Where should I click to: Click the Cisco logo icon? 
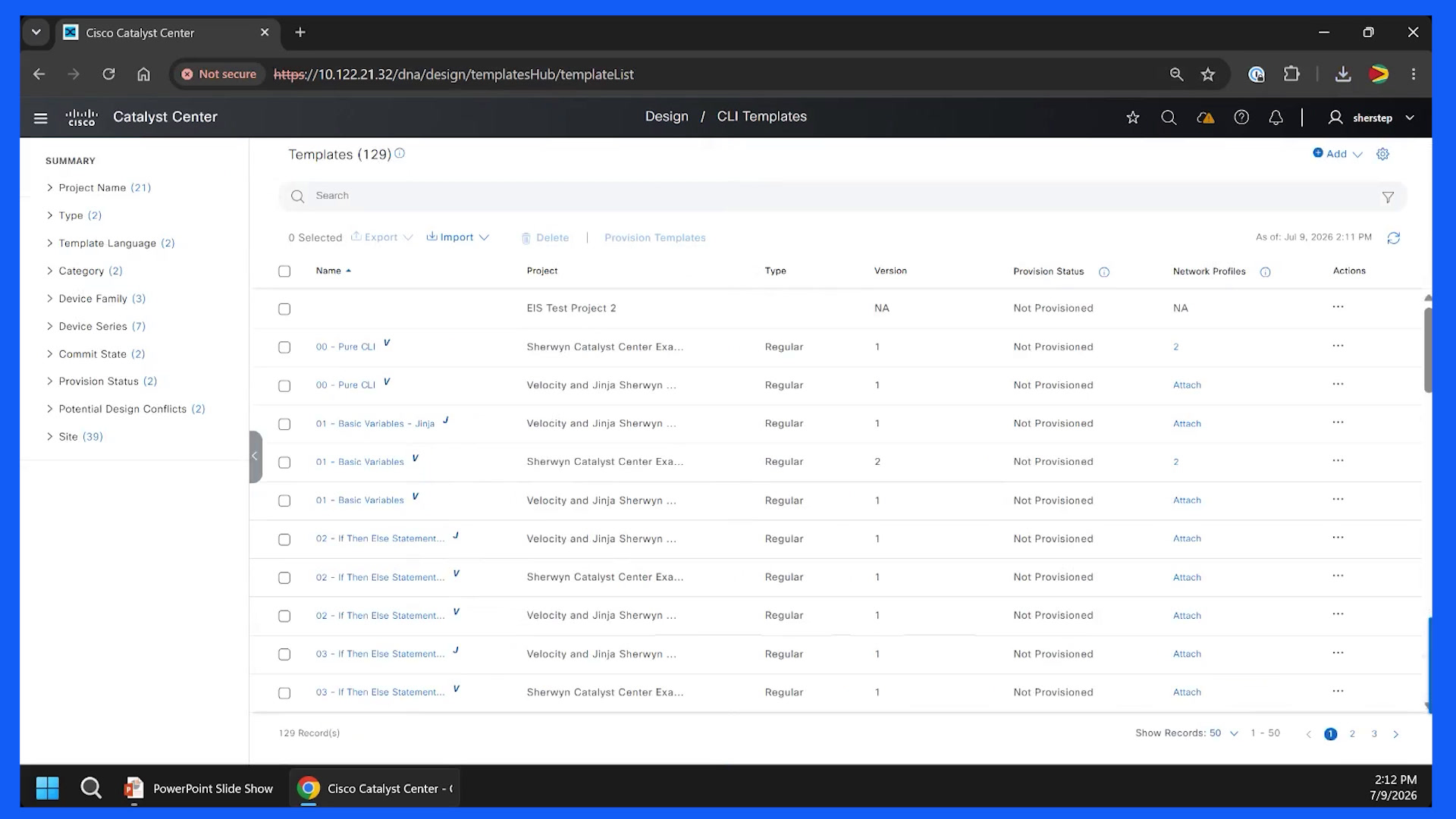(82, 118)
